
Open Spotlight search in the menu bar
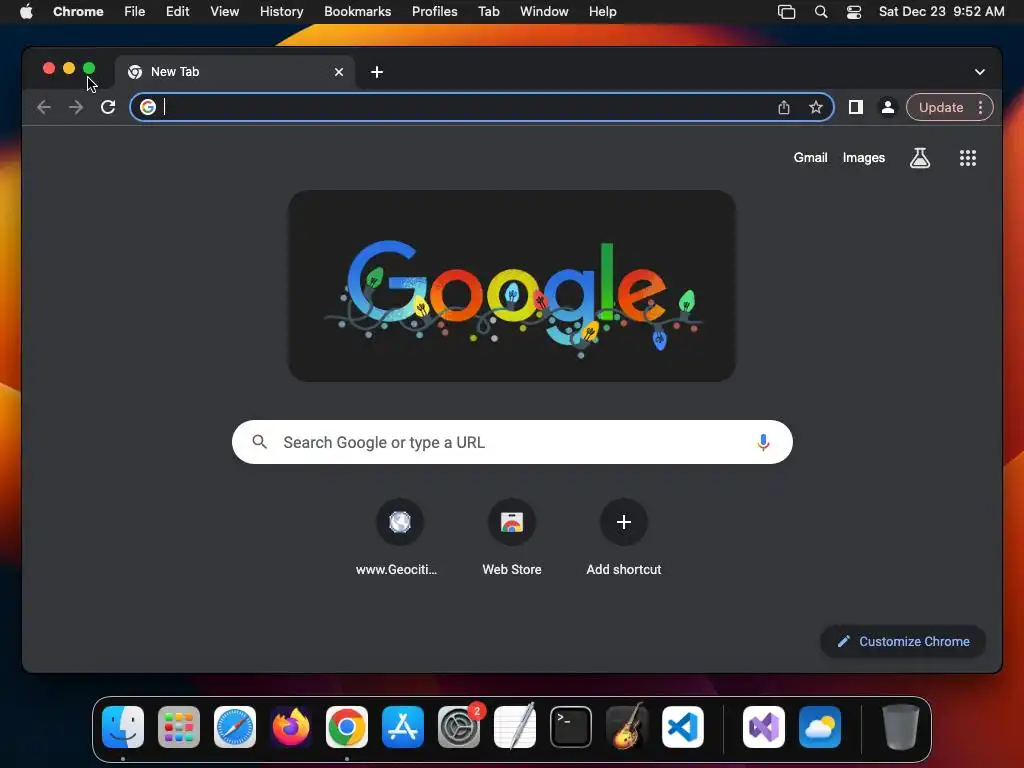pos(821,11)
